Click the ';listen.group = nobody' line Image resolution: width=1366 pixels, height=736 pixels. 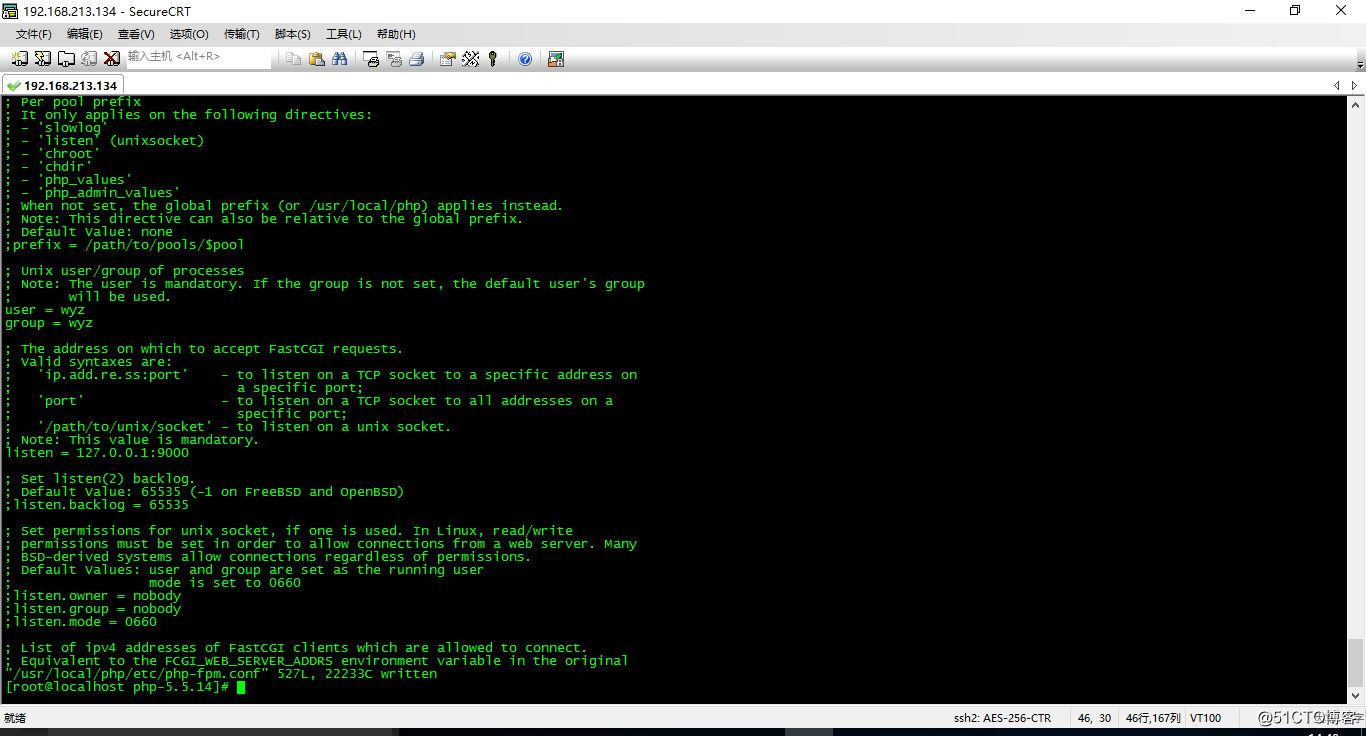click(x=93, y=609)
